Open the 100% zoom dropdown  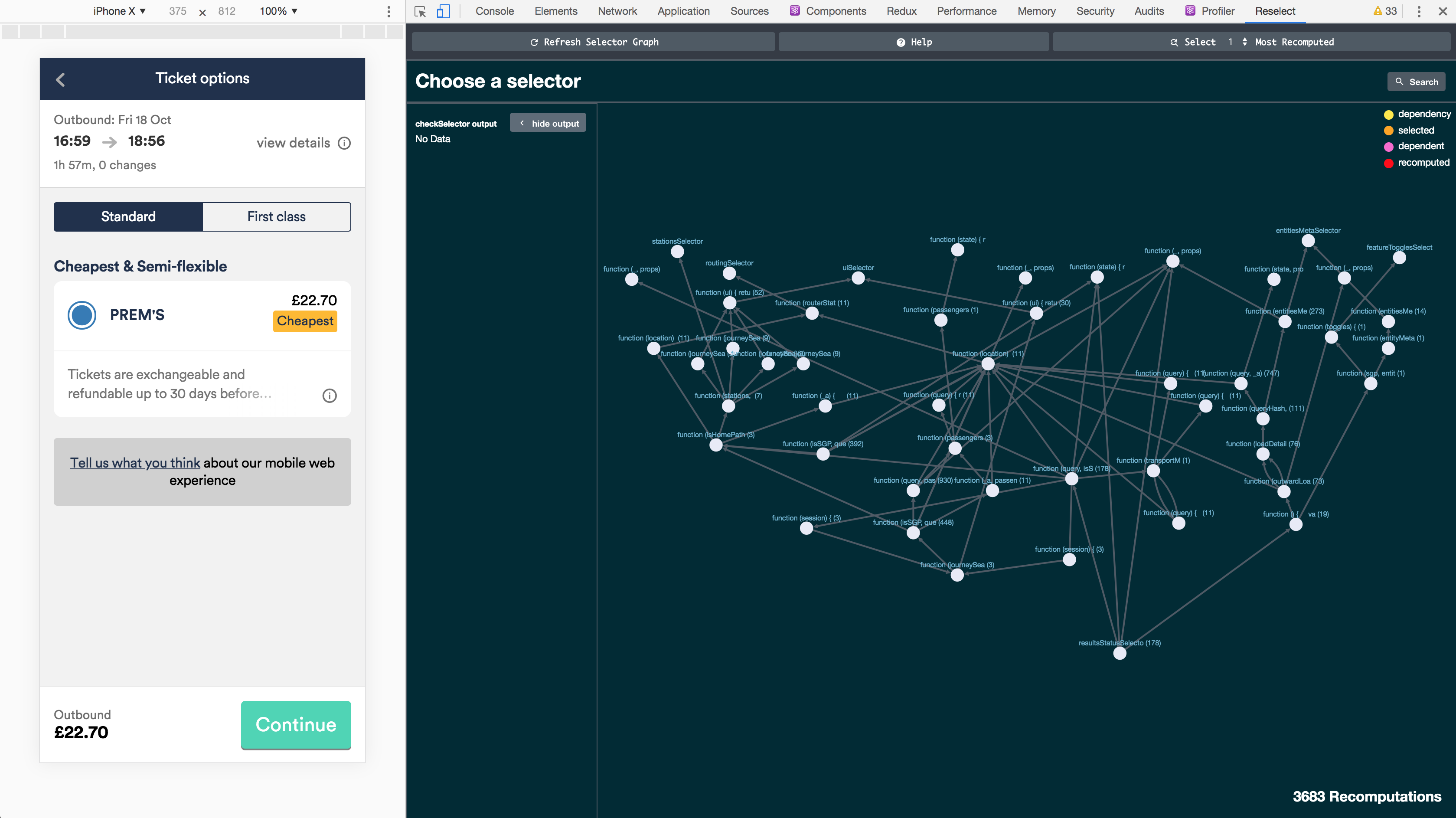pos(278,11)
